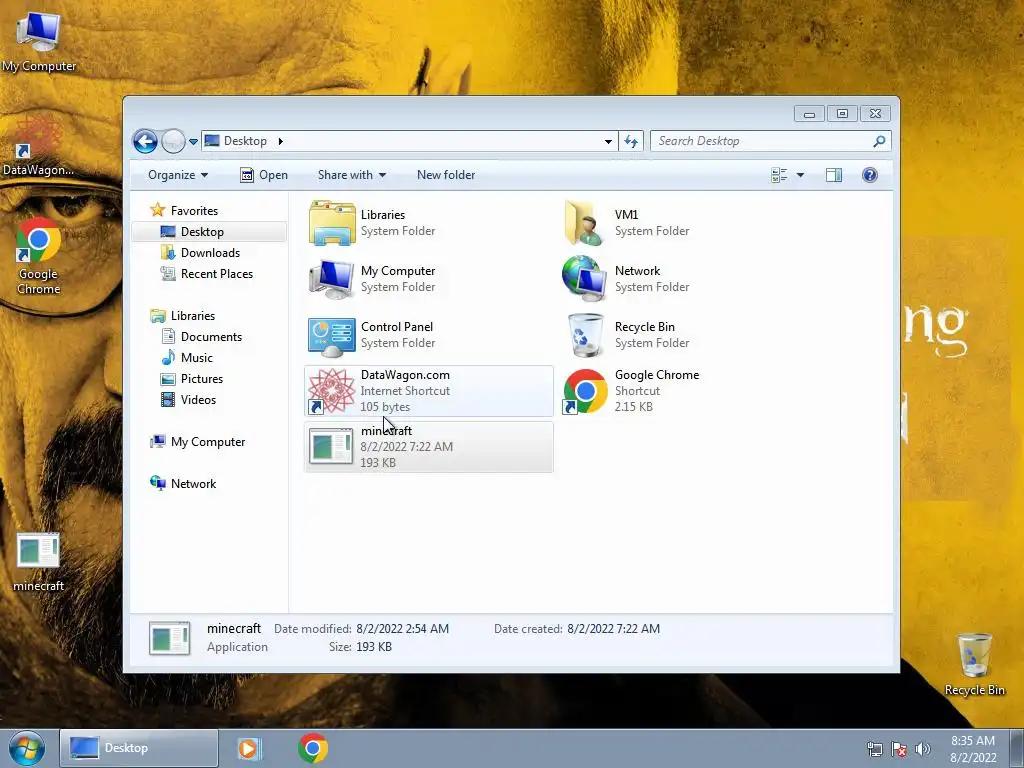
Task: Select Recent Places in navigation pane
Action: tap(216, 274)
